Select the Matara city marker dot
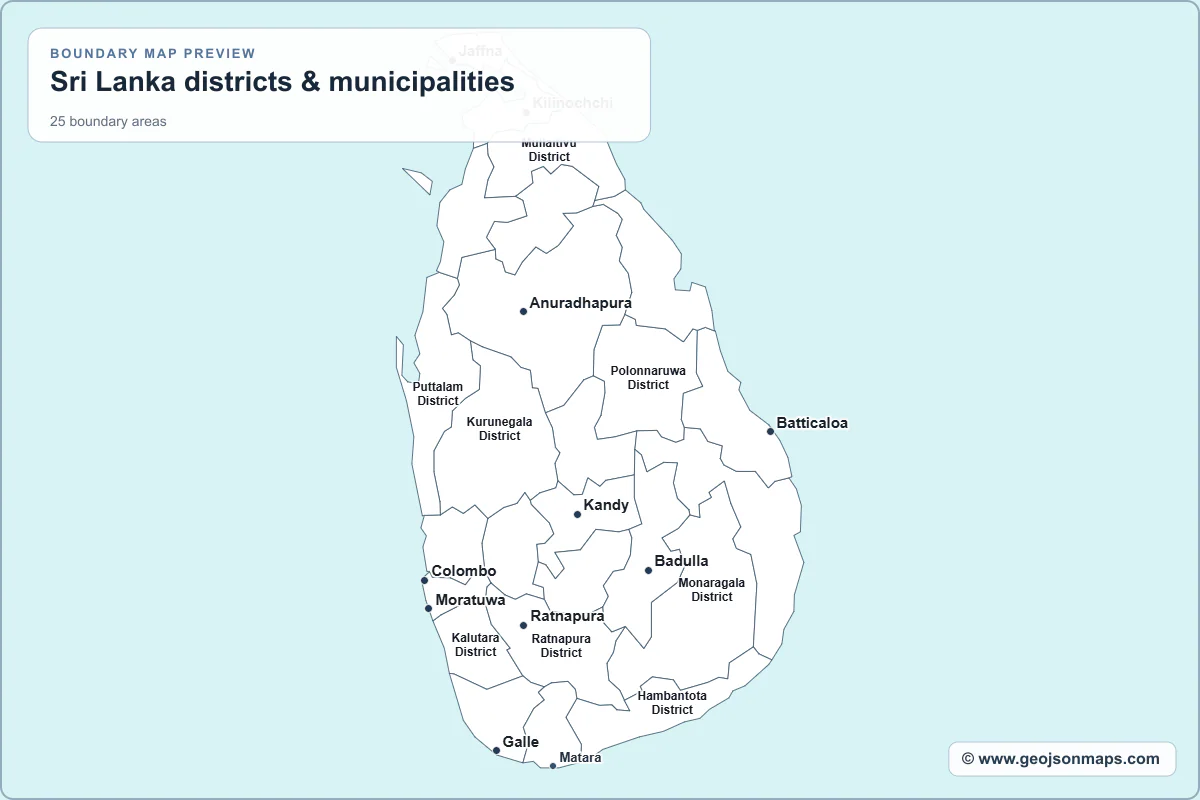Viewport: 1200px width, 800px height. click(553, 766)
